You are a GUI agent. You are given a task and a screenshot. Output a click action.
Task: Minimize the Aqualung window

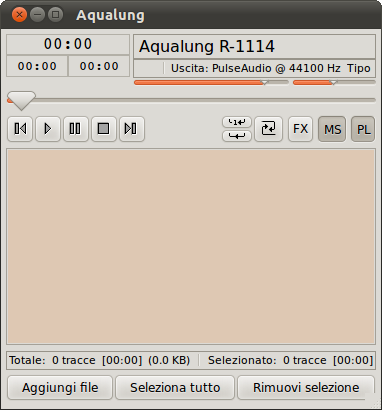pos(37,15)
